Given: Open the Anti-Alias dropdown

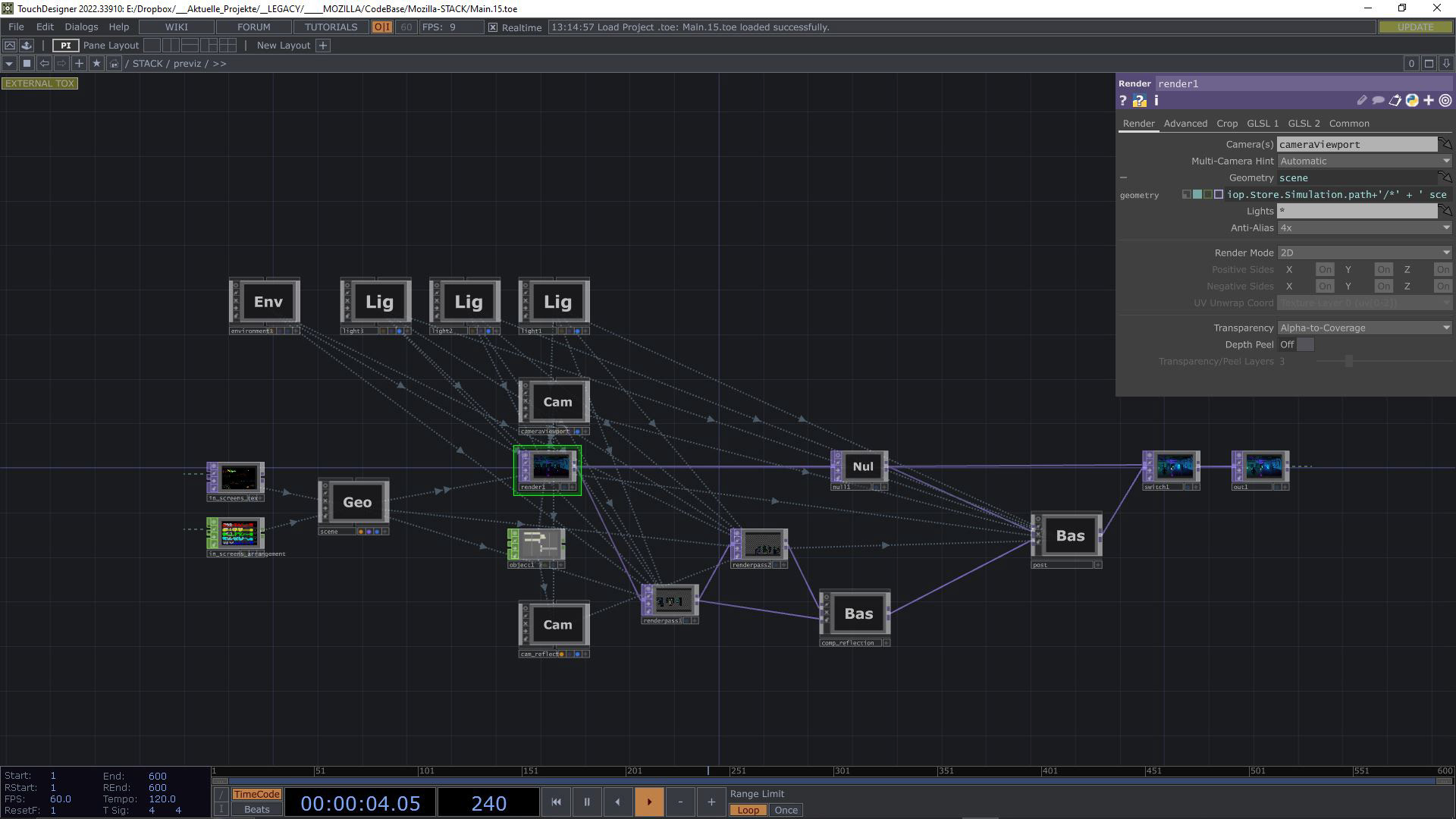Looking at the screenshot, I should tap(1363, 228).
